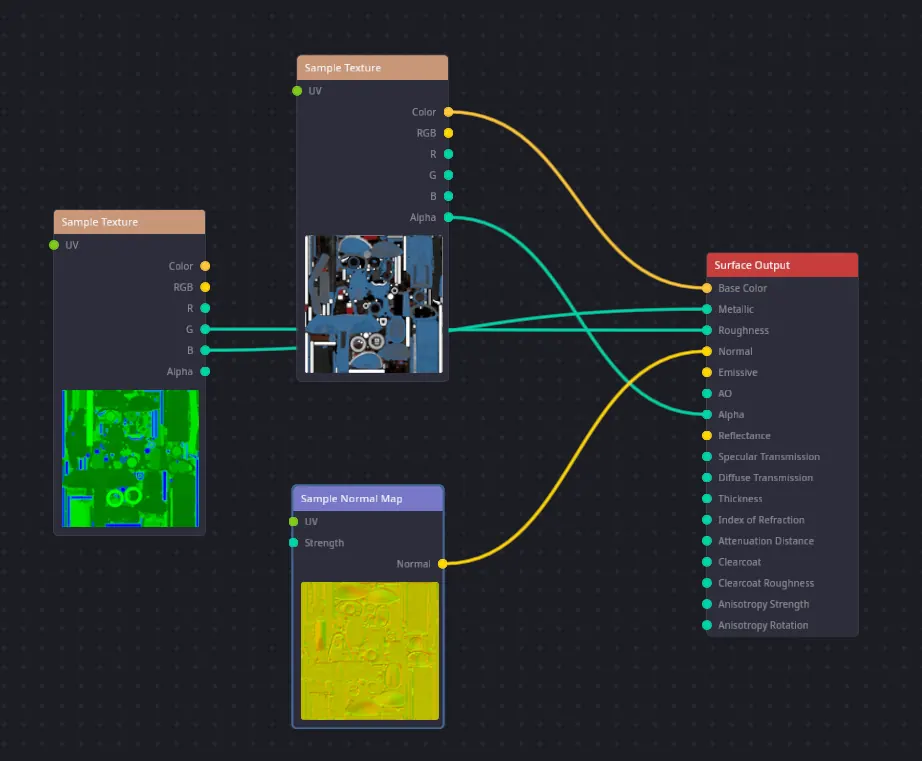This screenshot has height=761, width=922.
Task: Select the Sample Normal Map node header
Action: (x=368, y=498)
